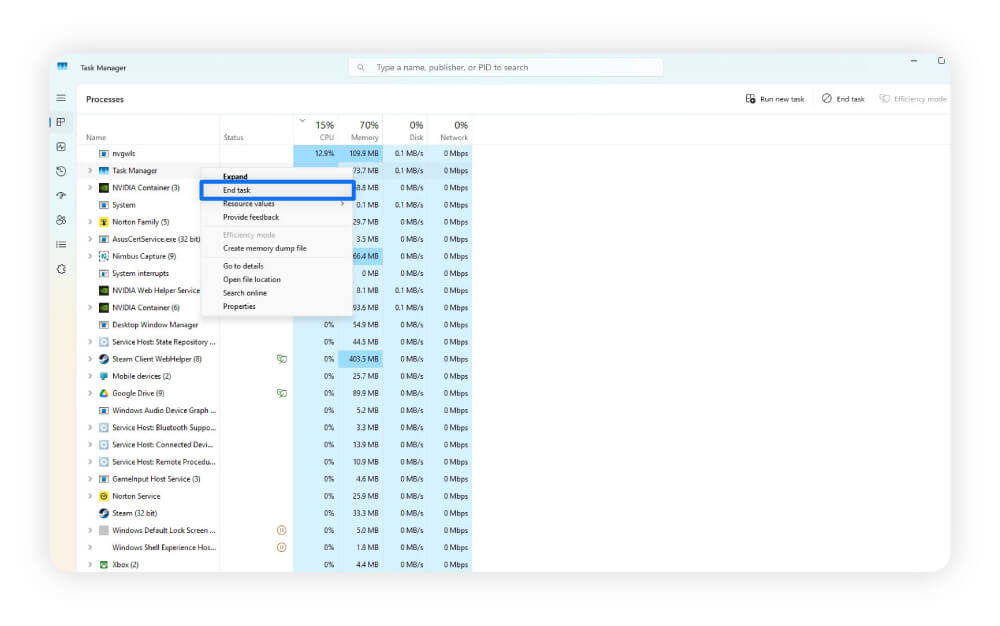Viewport: 1000px width, 626px height.
Task: Click efficiency leaf icon on Steam Client WebHelper row
Action: (281, 359)
